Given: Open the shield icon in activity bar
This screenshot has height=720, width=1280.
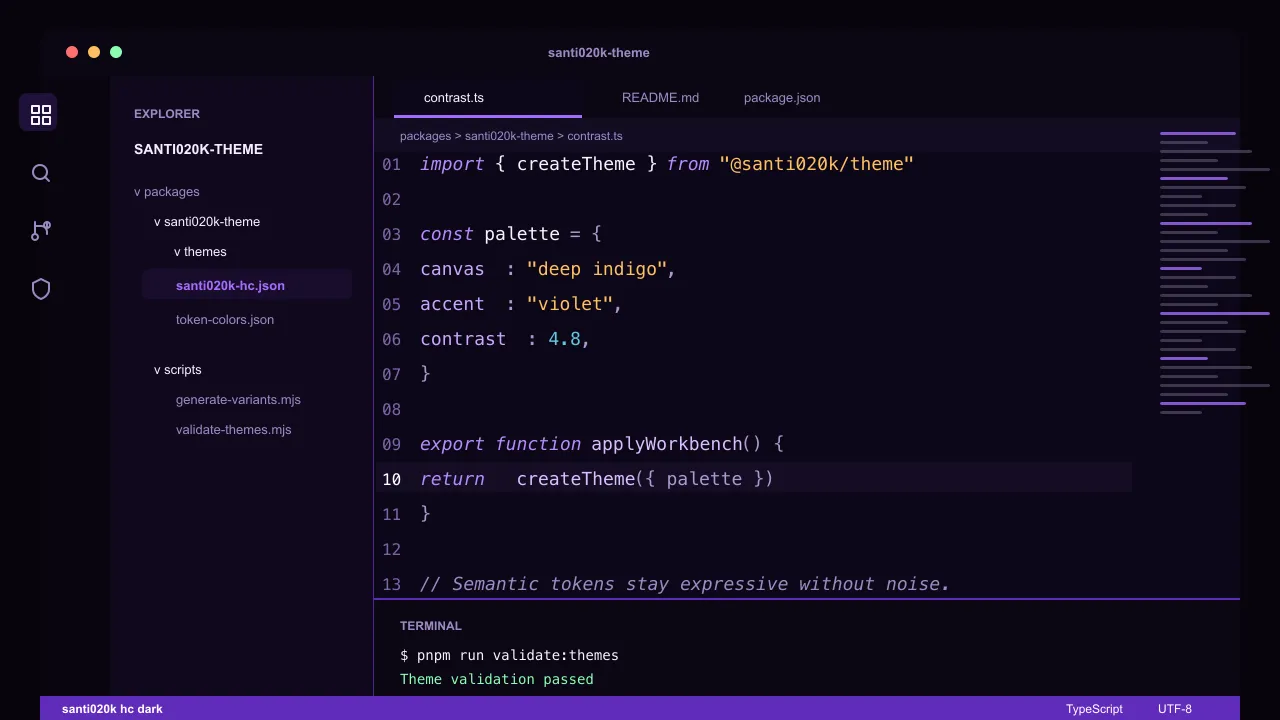Looking at the screenshot, I should (40, 289).
